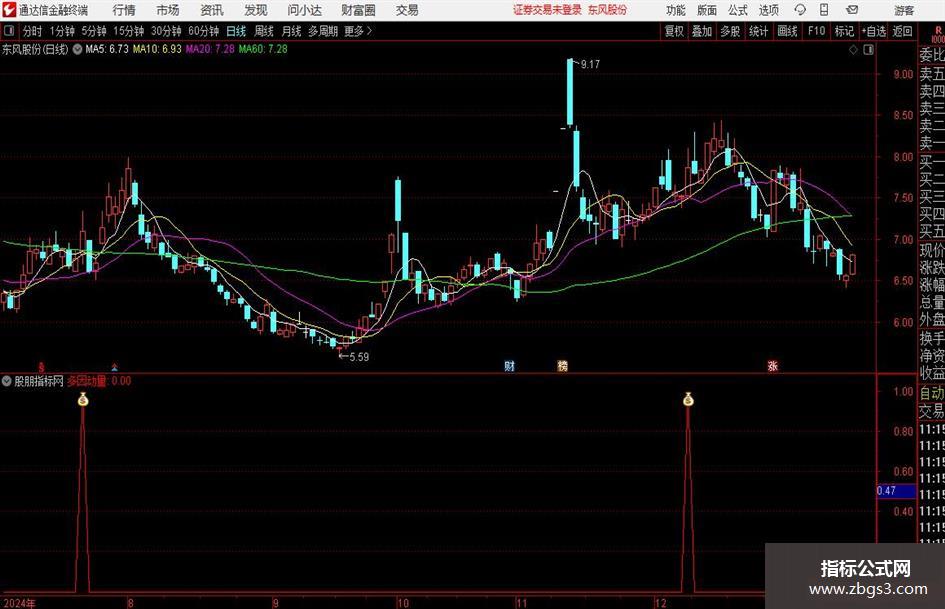Screen dimensions: 945x609
Task: Open the 财富圈 menu
Action: point(358,10)
